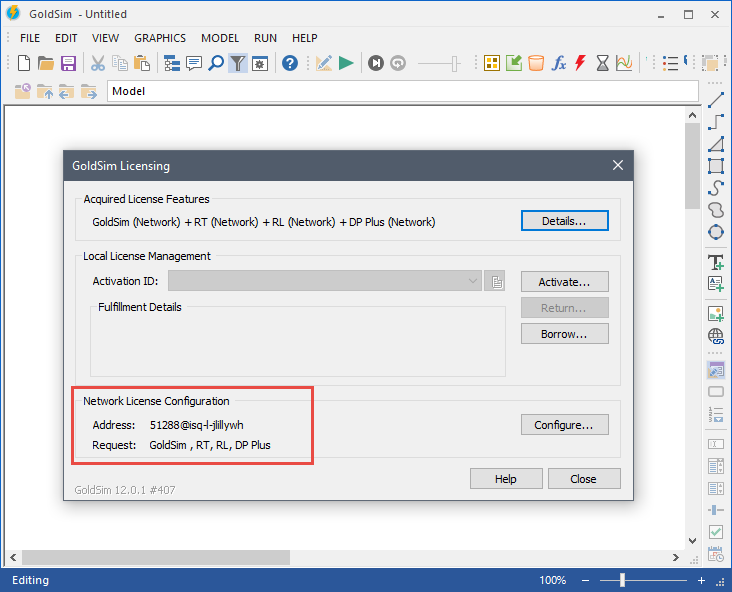This screenshot has height=592, width=732.
Task: Open the folder icon to load a model
Action: click(x=46, y=63)
